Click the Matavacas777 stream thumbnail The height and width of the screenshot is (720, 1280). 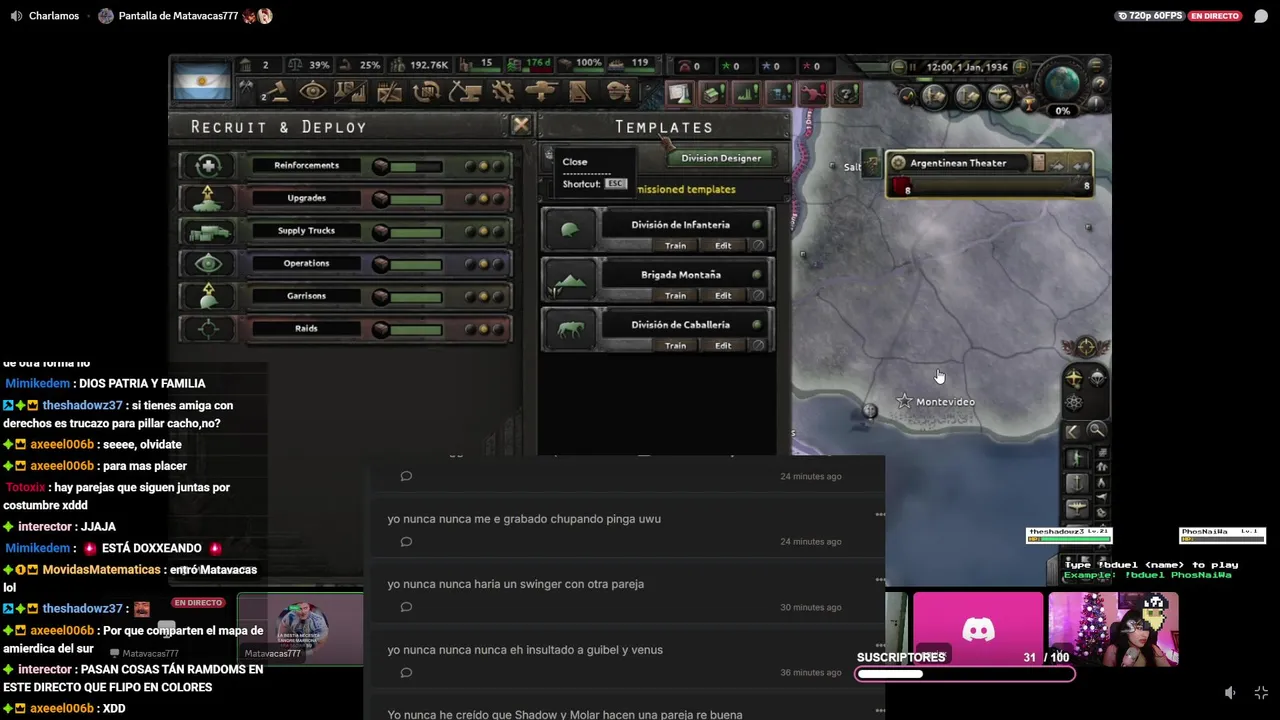(301, 629)
